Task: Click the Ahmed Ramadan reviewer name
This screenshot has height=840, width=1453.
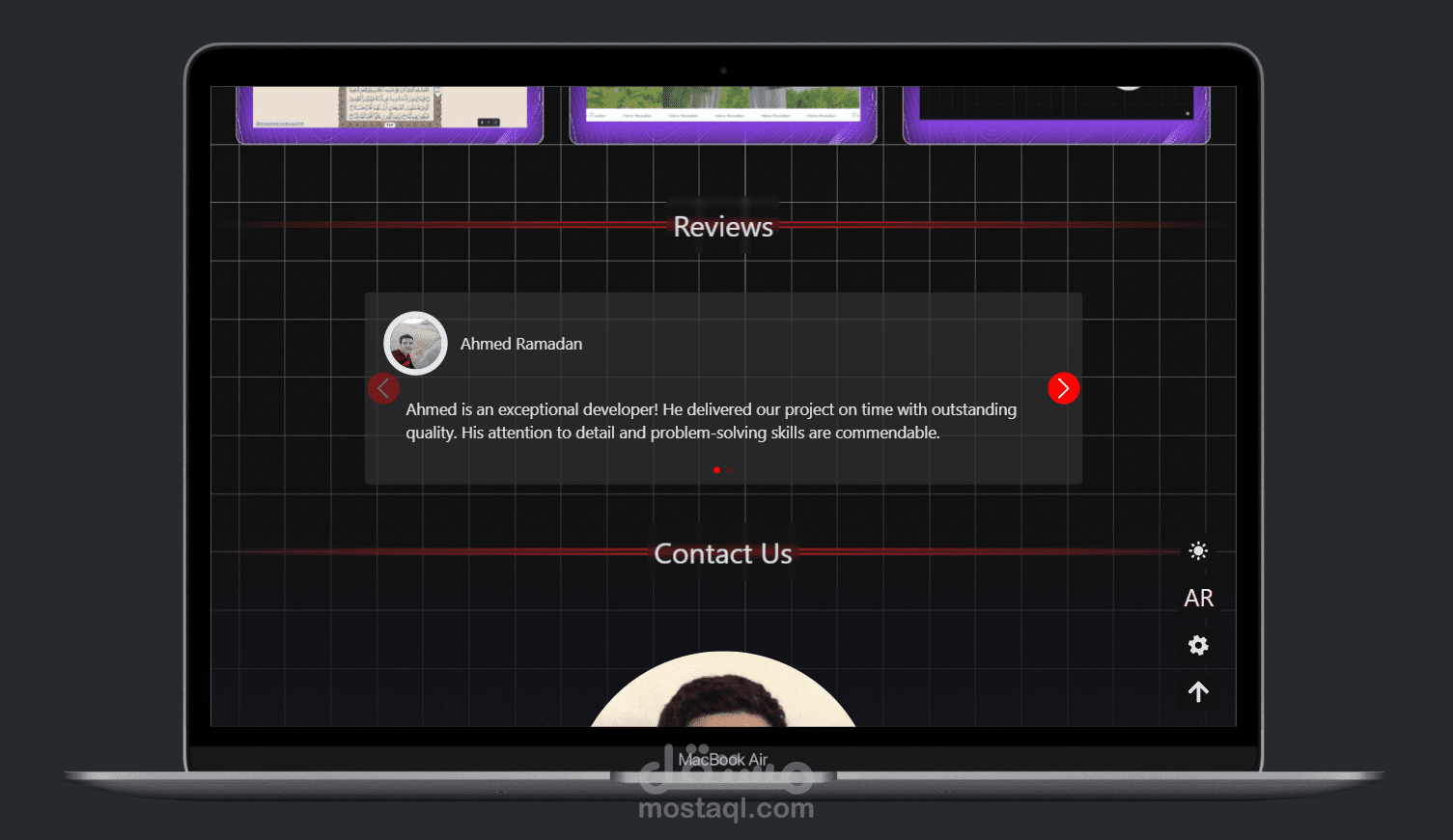Action: (x=521, y=344)
